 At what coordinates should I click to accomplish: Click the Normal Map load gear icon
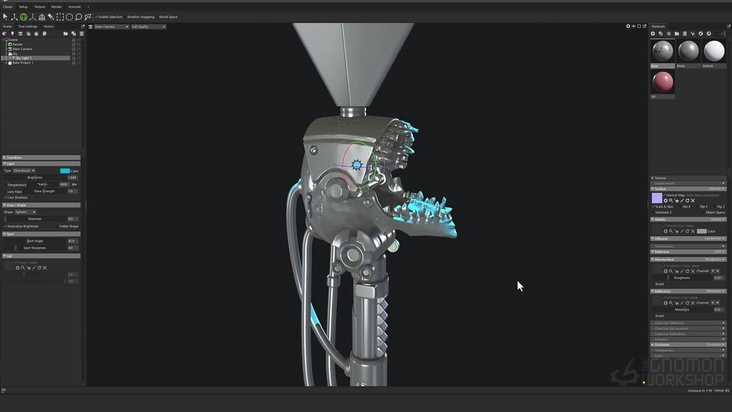tap(666, 201)
